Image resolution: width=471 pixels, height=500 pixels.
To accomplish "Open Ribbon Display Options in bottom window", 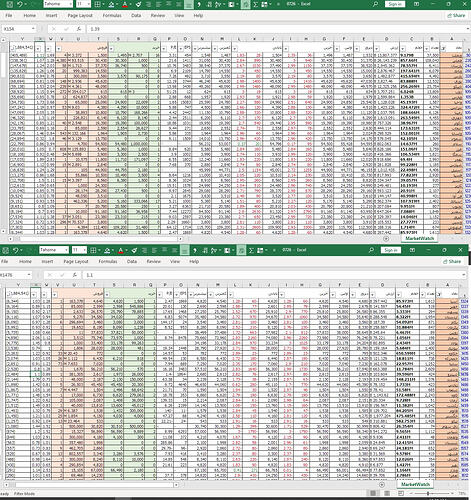I will point(412,250).
